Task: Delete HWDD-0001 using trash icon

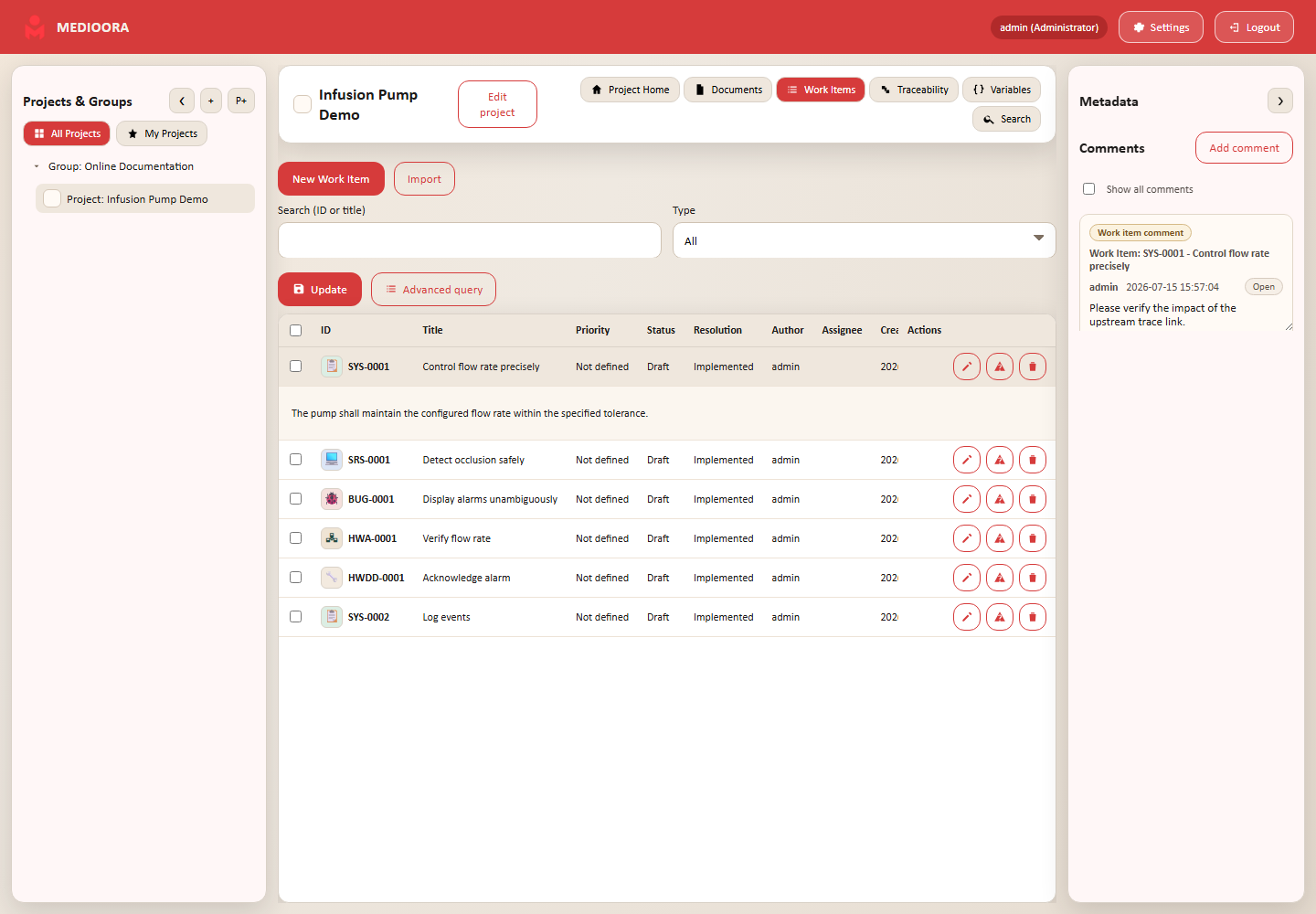Action: pyautogui.click(x=1033, y=578)
